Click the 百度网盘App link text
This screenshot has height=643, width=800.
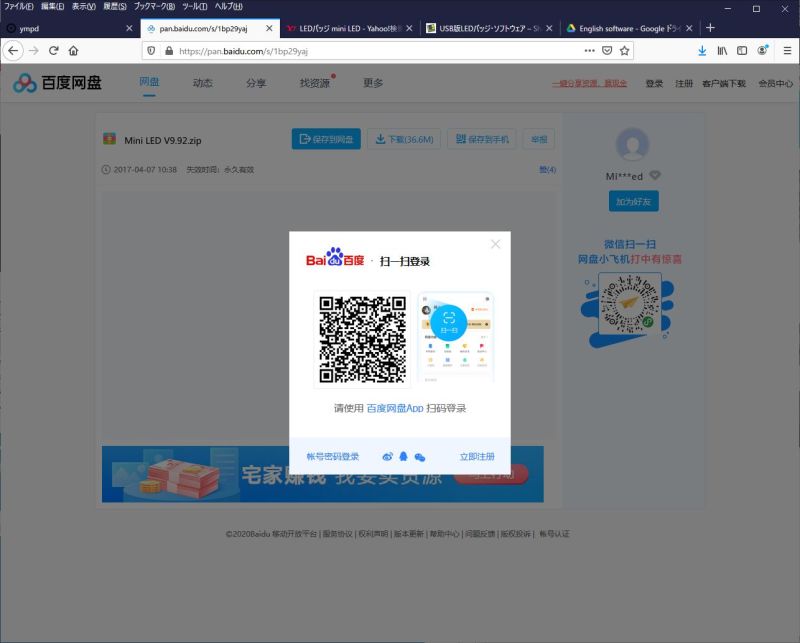pyautogui.click(x=395, y=409)
